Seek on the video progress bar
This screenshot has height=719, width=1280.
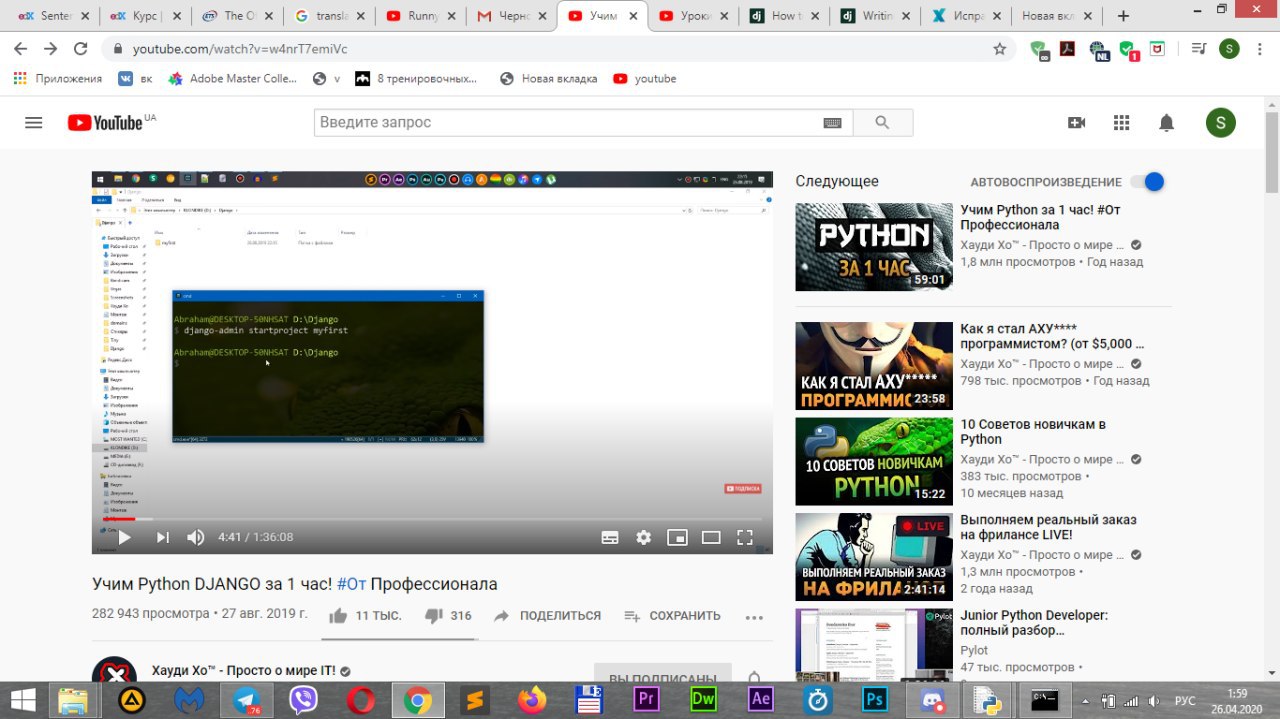click(x=432, y=519)
